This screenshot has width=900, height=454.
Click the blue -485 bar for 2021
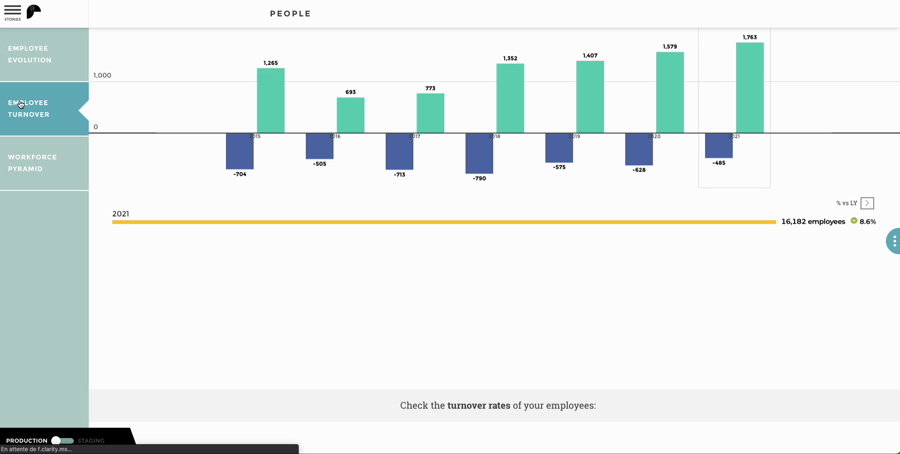[x=719, y=146]
